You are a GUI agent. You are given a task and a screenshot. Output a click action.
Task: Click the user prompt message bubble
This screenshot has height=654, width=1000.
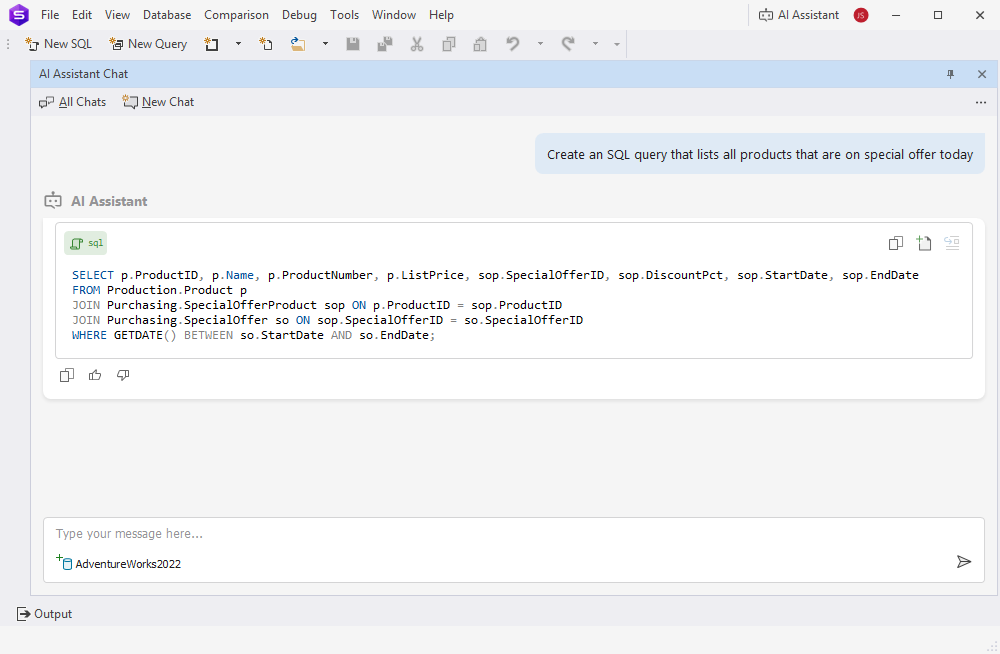(760, 154)
